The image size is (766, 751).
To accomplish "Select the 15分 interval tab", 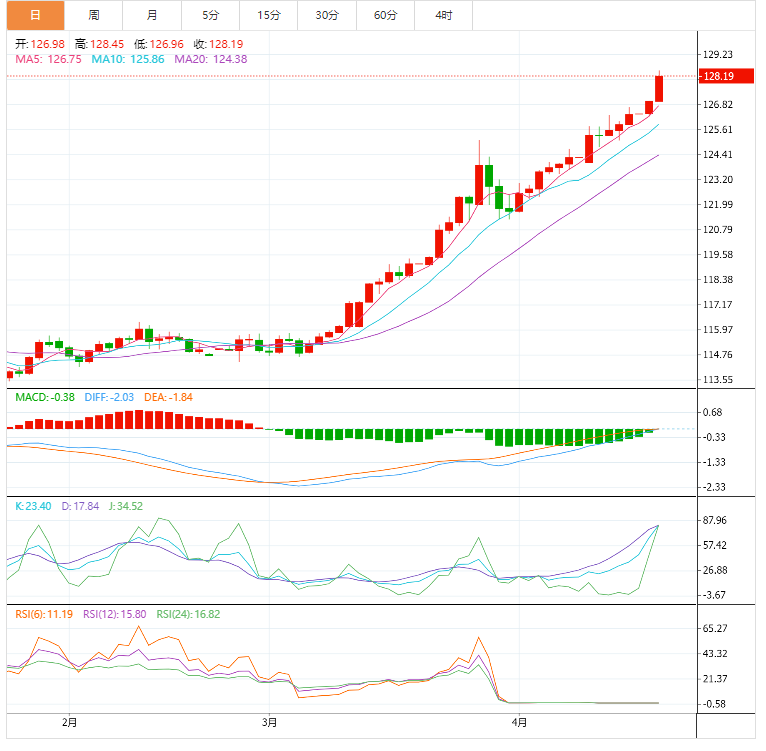I will [268, 15].
